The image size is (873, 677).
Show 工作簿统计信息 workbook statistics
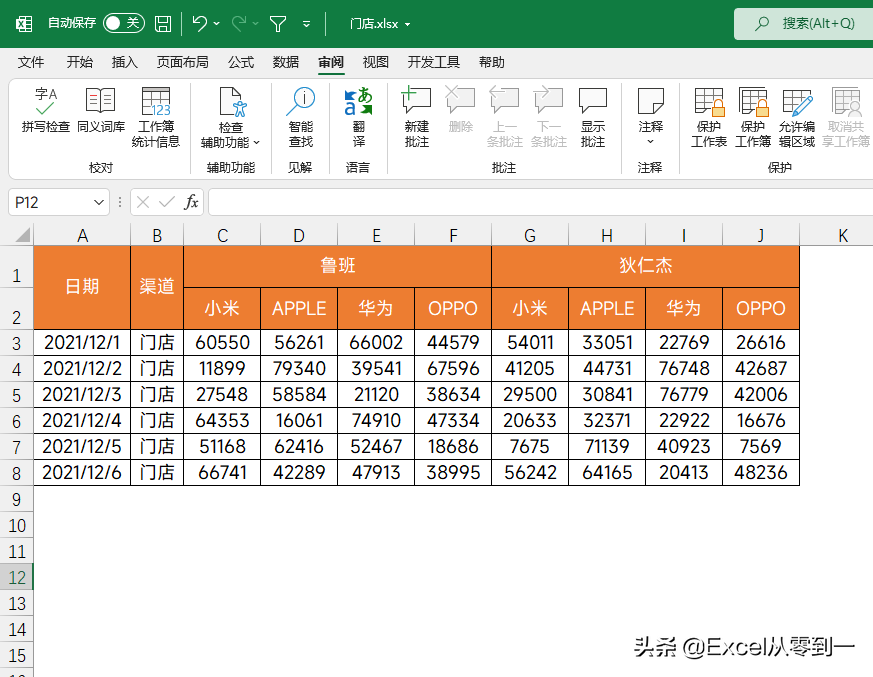click(x=156, y=117)
